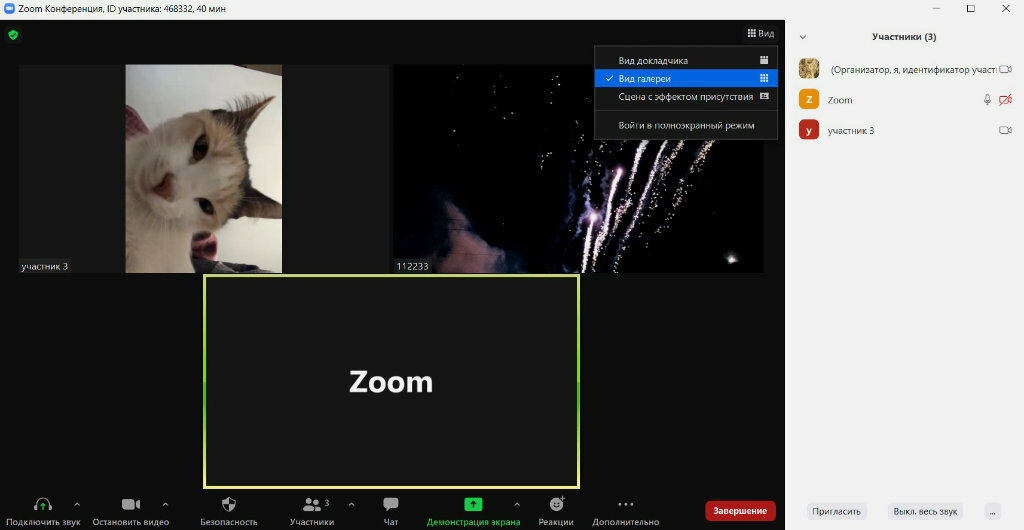1024x530 pixels.
Task: Open the More (Дополнительно) three-dots icon
Action: pos(626,504)
